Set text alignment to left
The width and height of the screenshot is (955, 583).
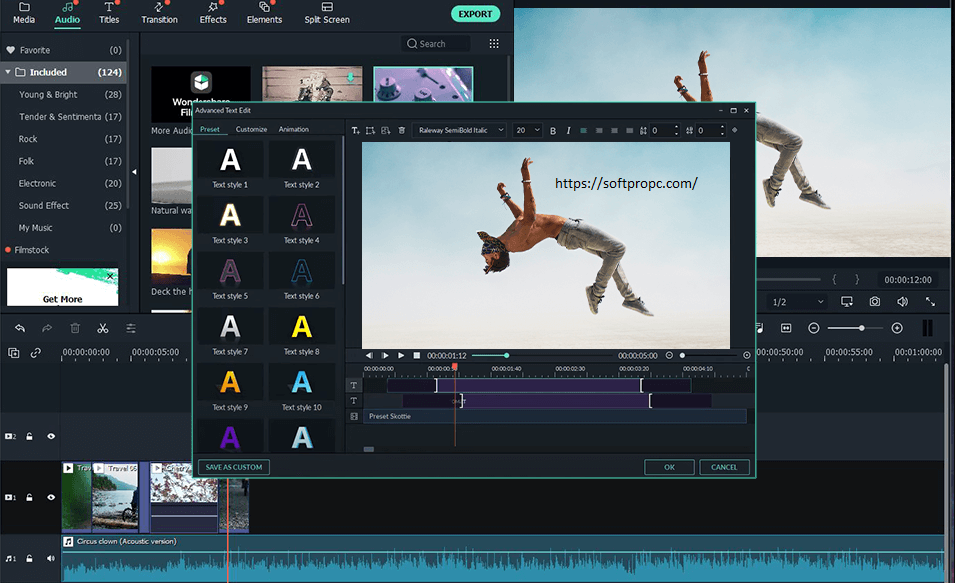[x=583, y=130]
